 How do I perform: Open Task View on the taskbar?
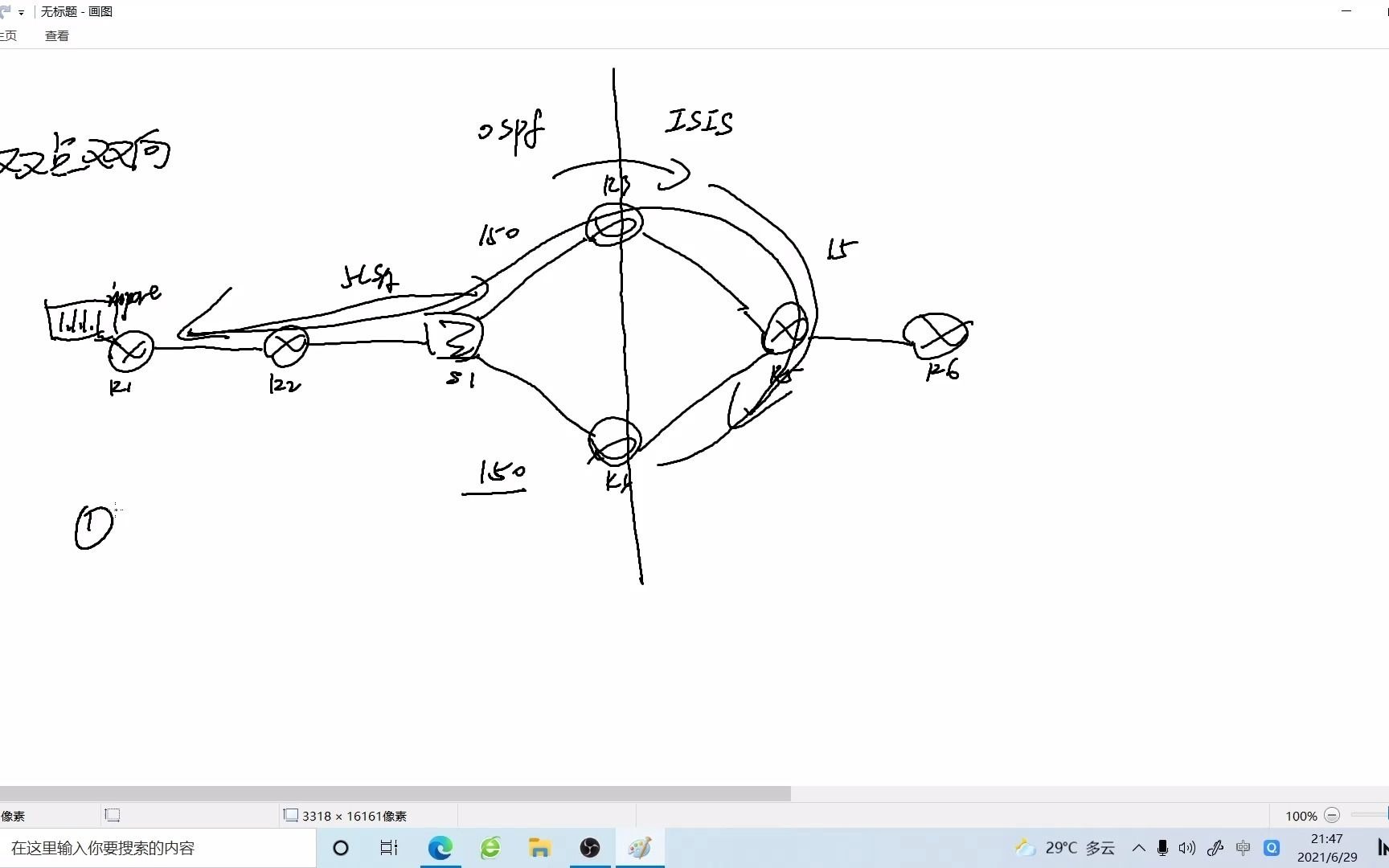(389, 848)
